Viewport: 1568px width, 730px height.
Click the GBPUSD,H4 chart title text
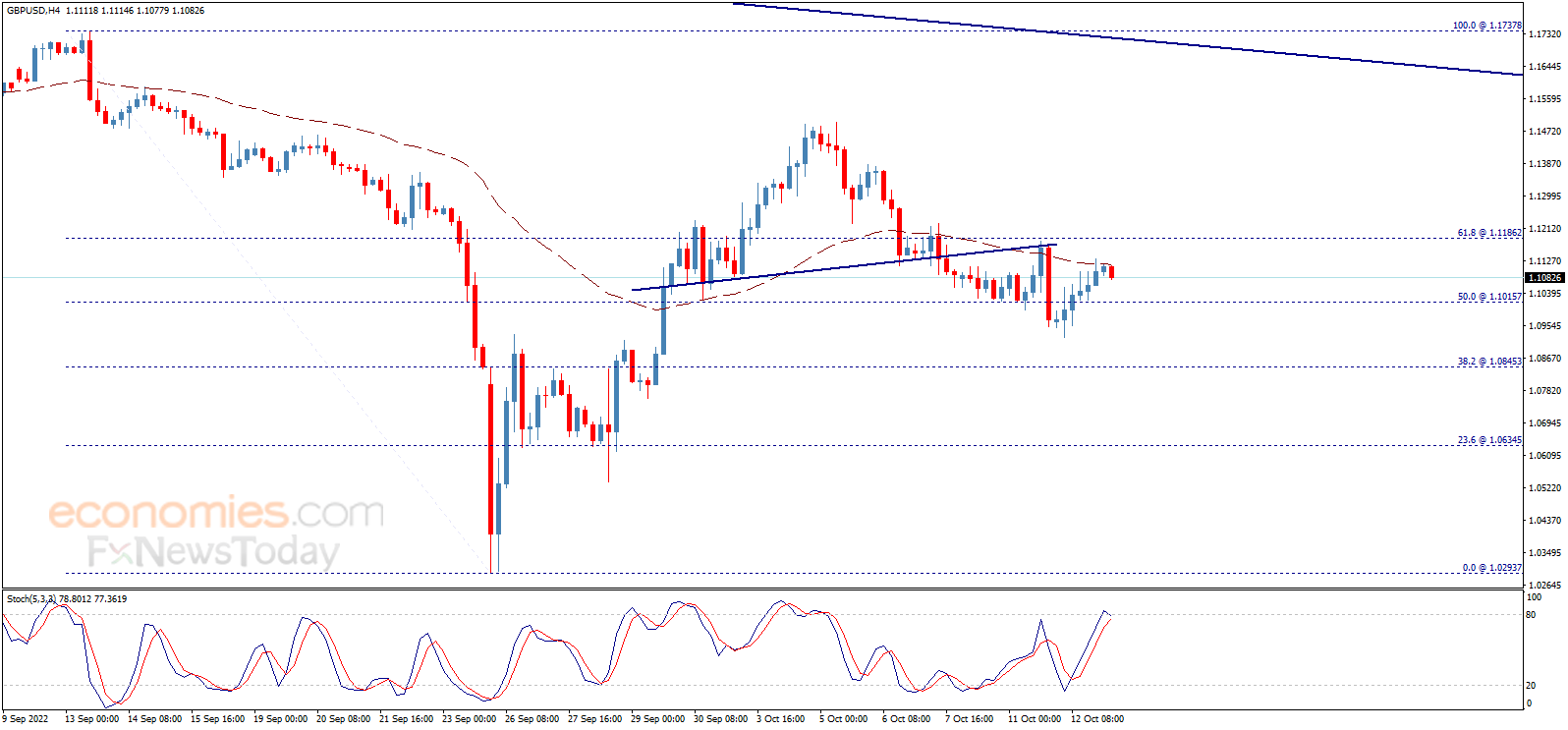[x=32, y=10]
